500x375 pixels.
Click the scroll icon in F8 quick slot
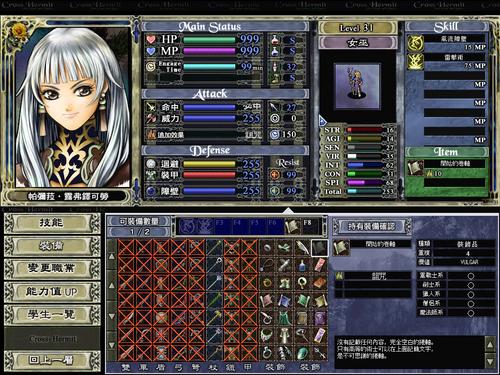pos(292,227)
